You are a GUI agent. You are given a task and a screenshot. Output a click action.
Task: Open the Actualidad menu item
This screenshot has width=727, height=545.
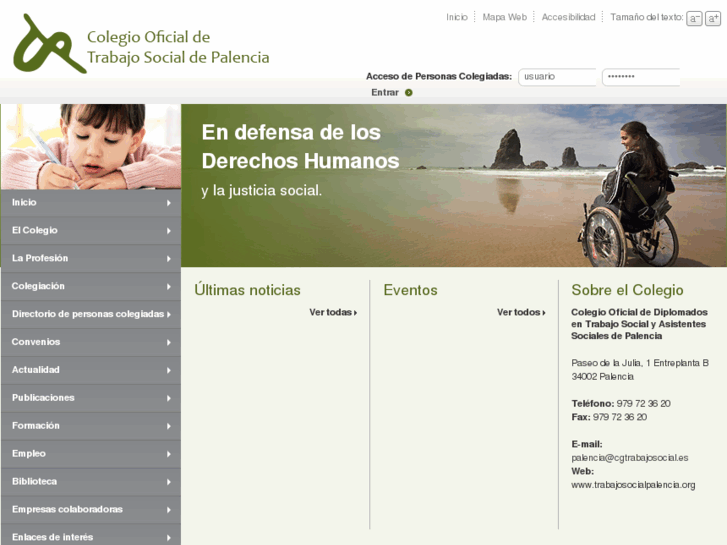click(x=91, y=370)
